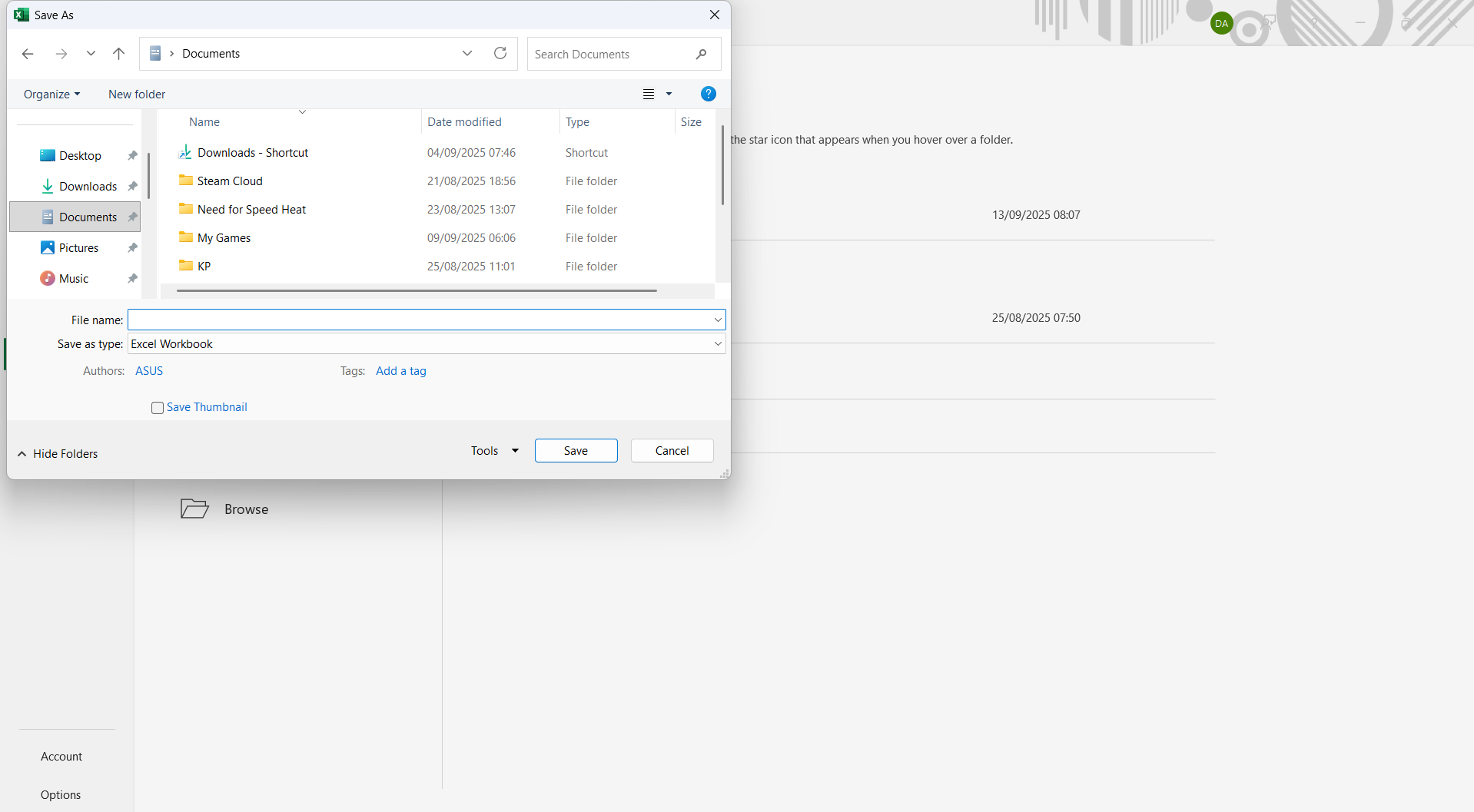
Task: Click the Add a tag link
Action: click(x=400, y=371)
